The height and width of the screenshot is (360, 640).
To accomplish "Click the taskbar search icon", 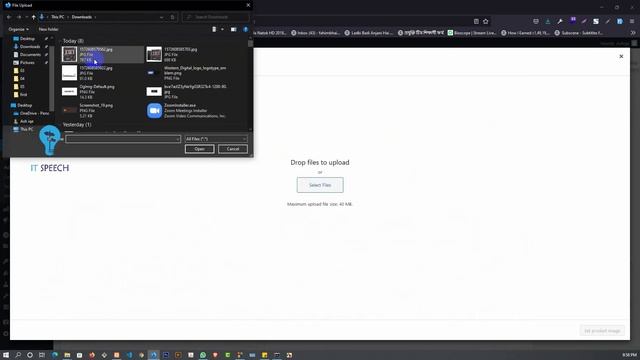I will [18, 355].
